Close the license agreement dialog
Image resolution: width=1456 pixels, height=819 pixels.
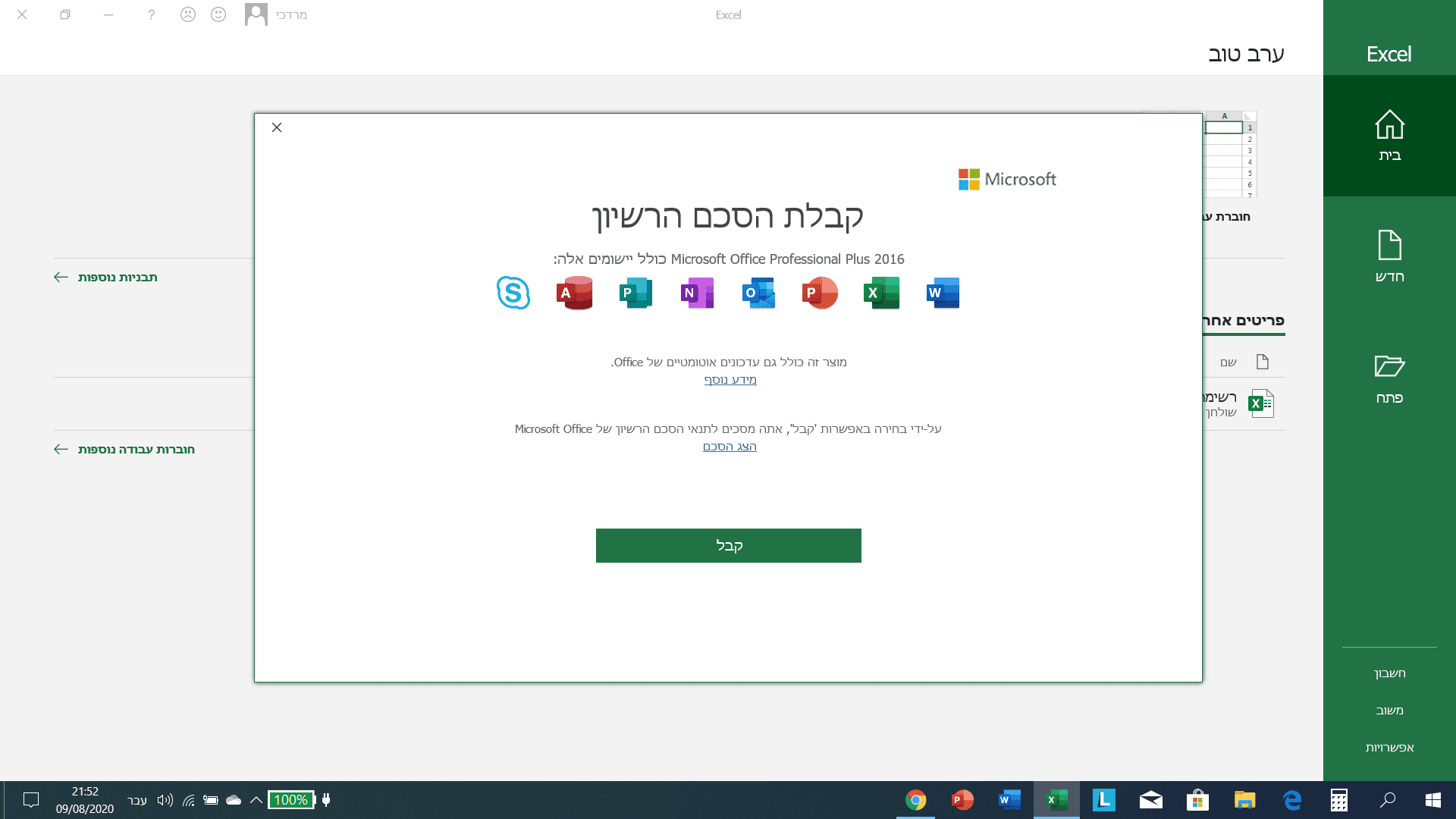pyautogui.click(x=276, y=127)
